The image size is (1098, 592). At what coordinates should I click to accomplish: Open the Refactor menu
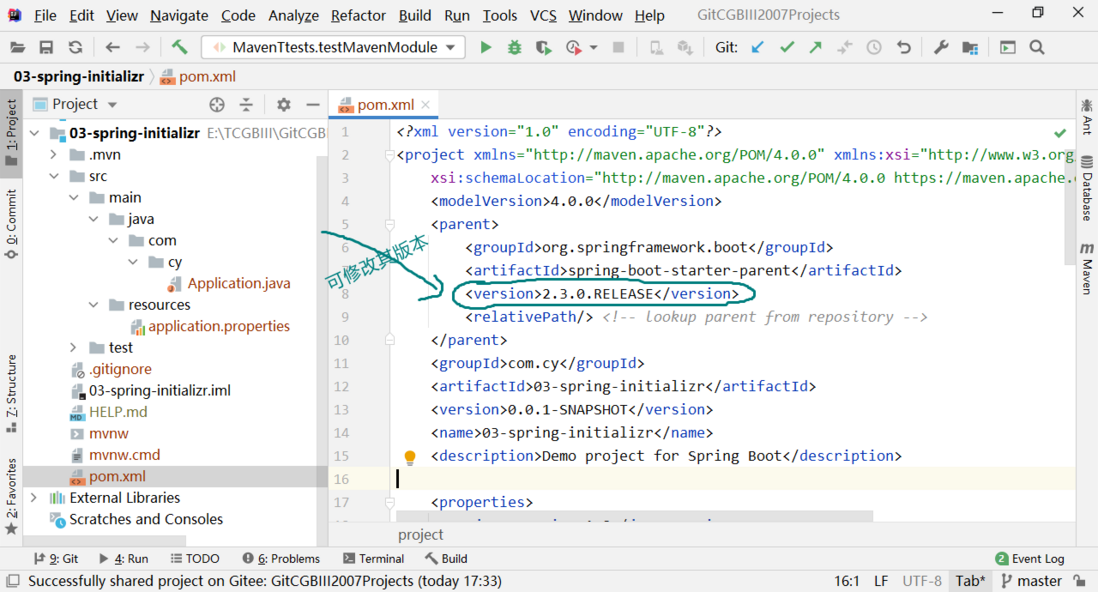pyautogui.click(x=359, y=15)
